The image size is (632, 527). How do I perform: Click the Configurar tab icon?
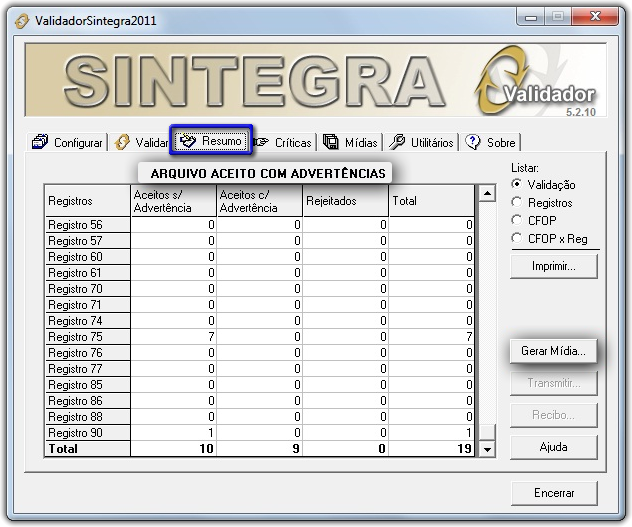pos(40,142)
